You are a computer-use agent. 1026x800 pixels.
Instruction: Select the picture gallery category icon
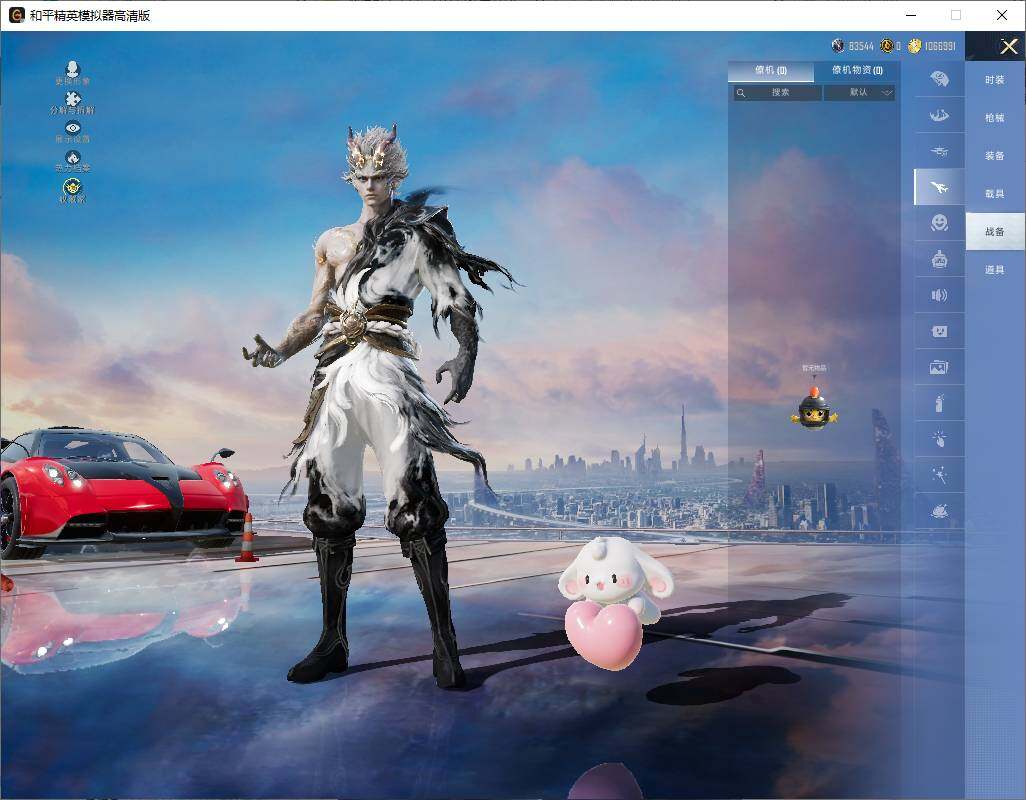[940, 367]
